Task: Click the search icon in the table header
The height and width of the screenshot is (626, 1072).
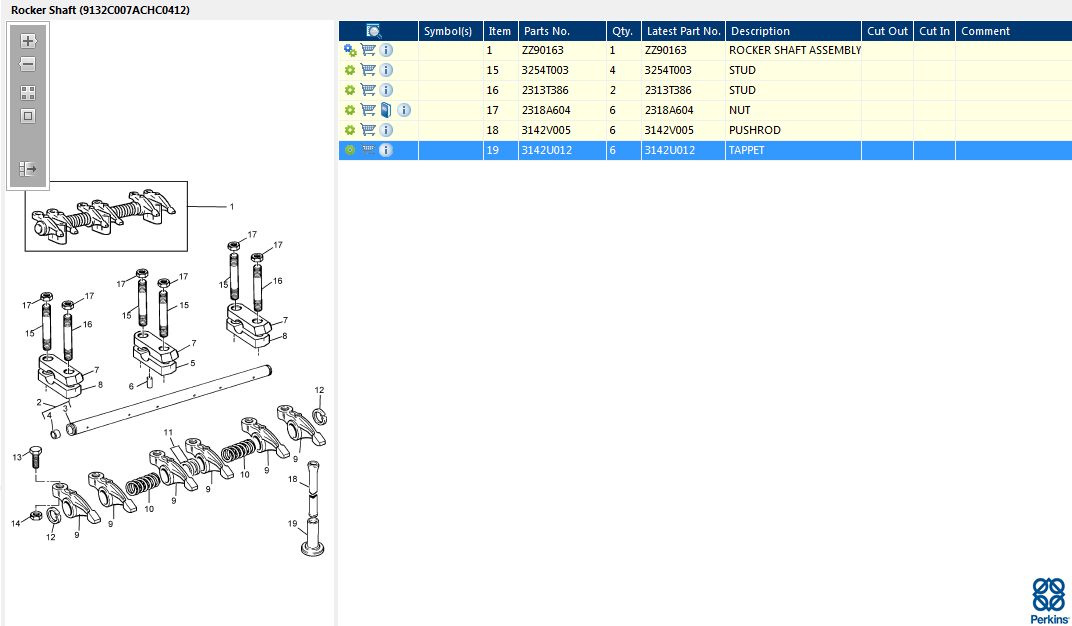Action: click(x=373, y=31)
